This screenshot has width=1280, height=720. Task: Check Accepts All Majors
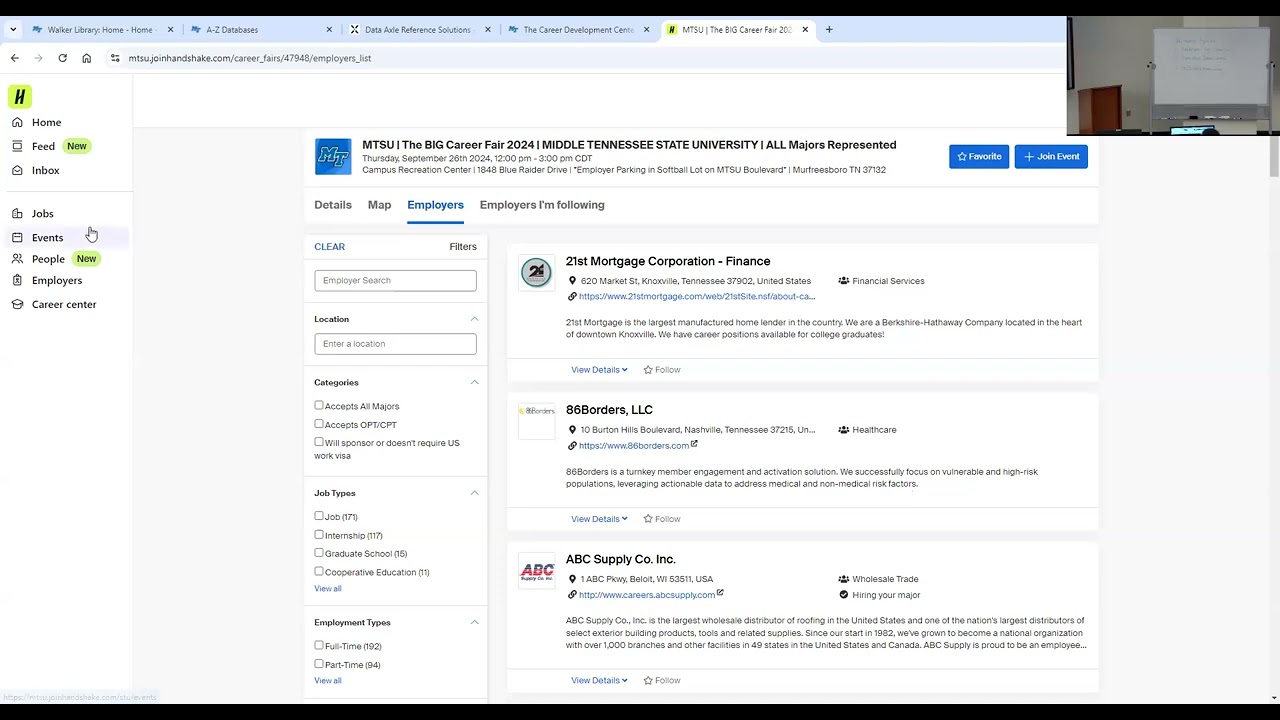tap(319, 406)
